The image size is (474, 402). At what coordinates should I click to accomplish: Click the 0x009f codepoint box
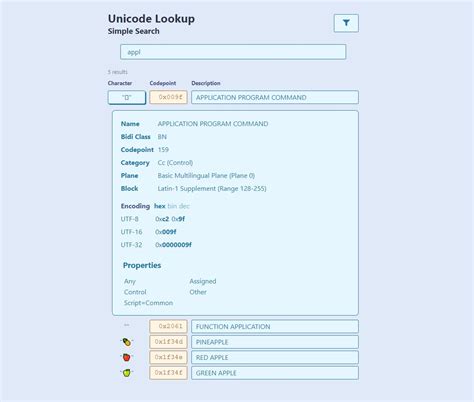click(168, 97)
